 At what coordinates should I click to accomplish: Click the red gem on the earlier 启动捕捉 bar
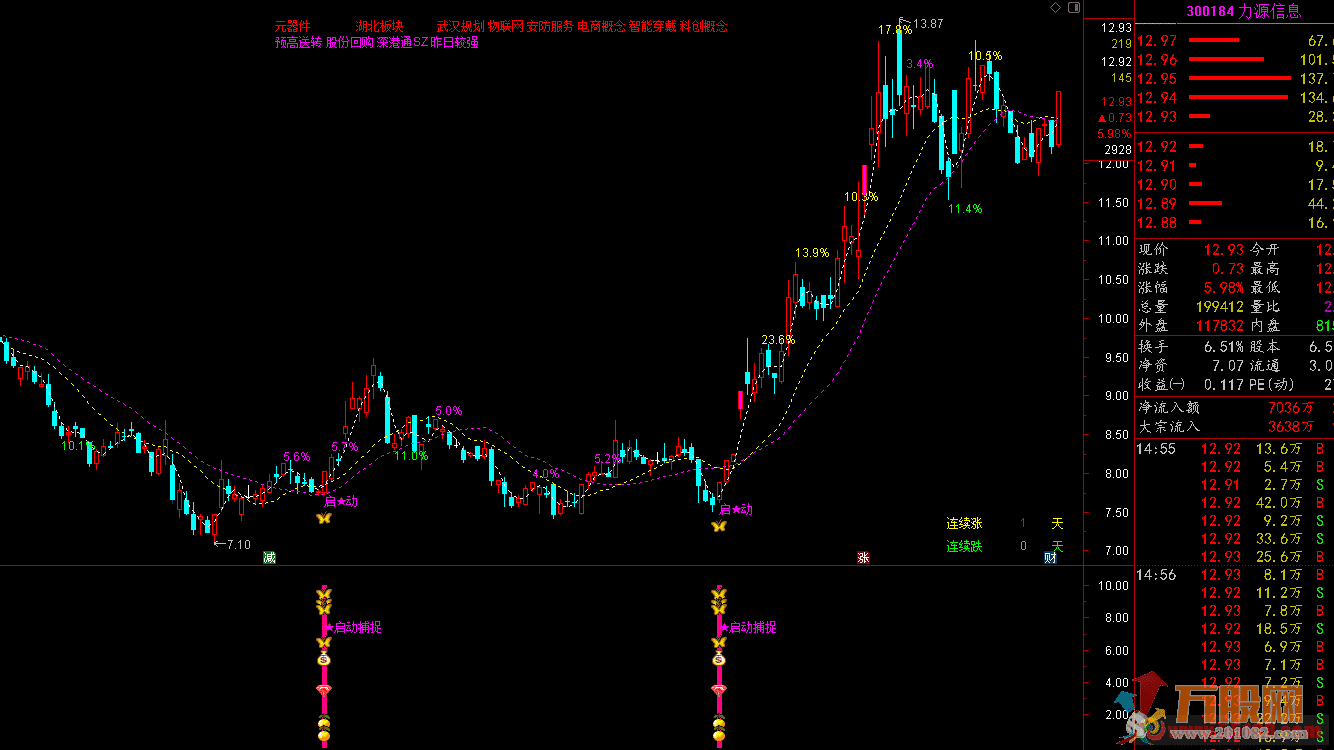point(323,690)
